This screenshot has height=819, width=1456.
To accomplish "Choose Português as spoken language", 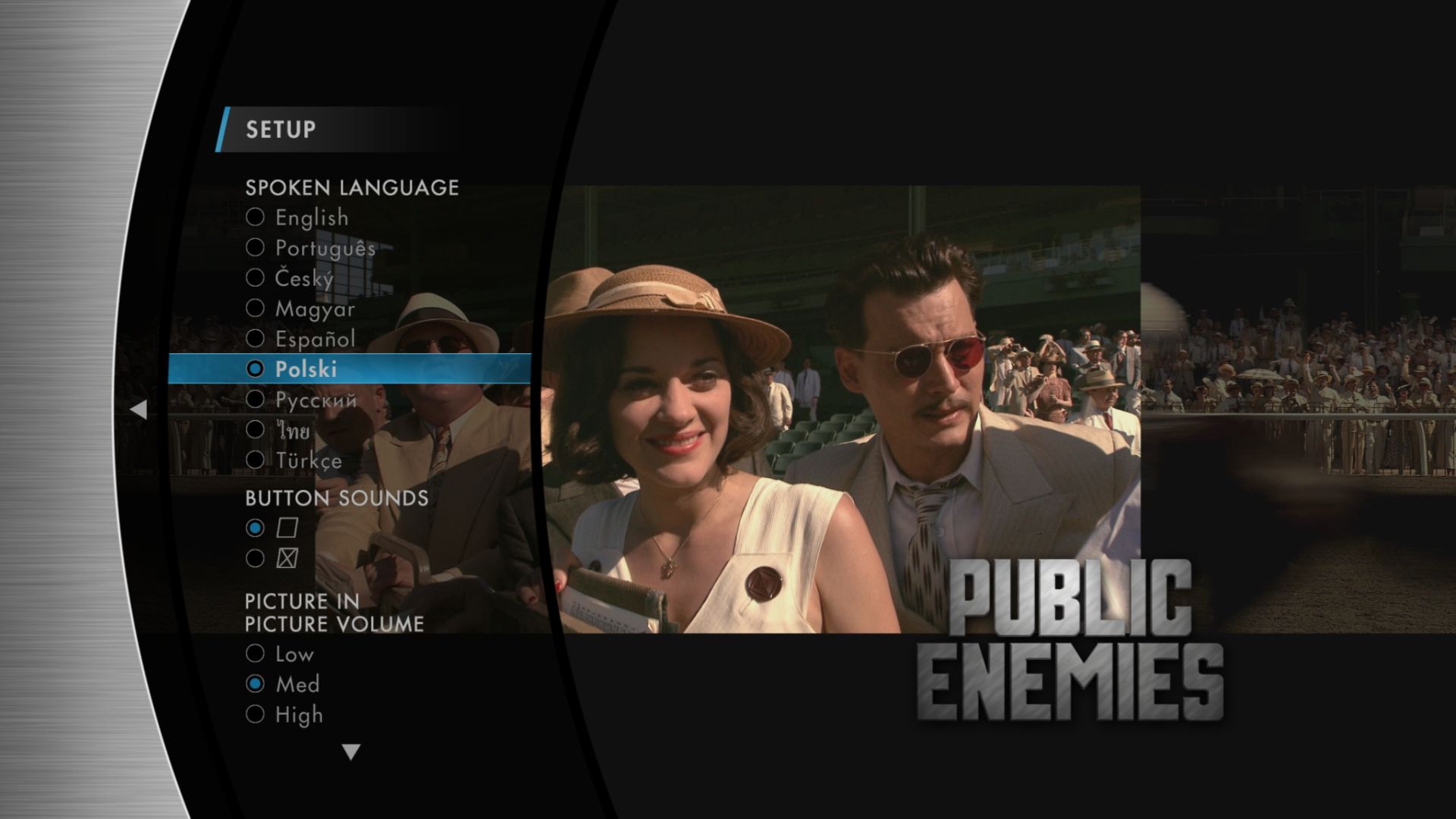I will tap(311, 248).
